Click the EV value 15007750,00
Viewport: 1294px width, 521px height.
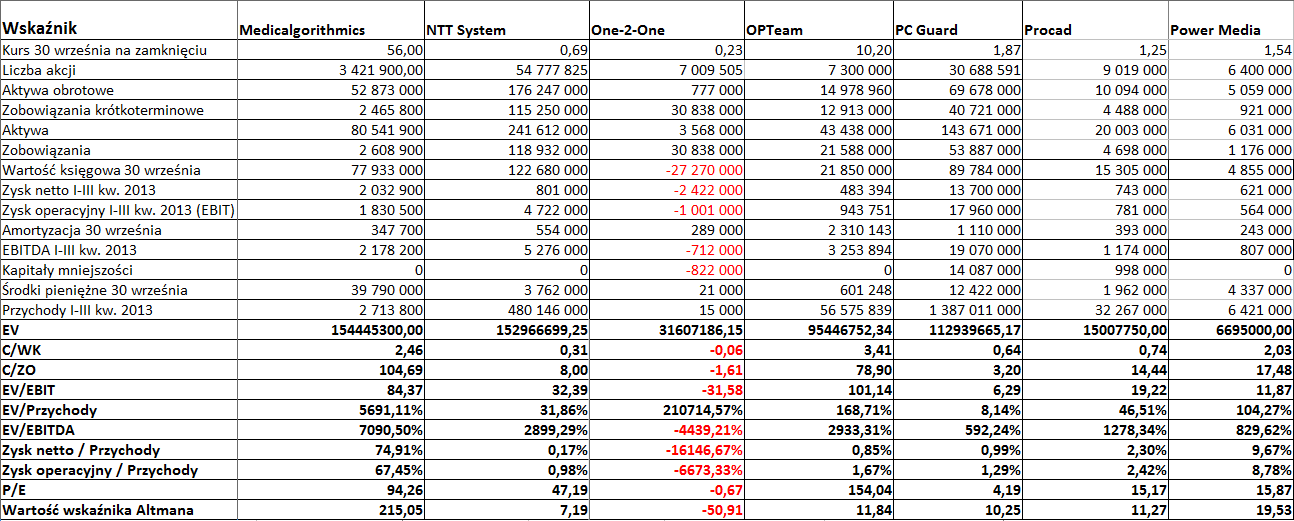pos(1095,330)
